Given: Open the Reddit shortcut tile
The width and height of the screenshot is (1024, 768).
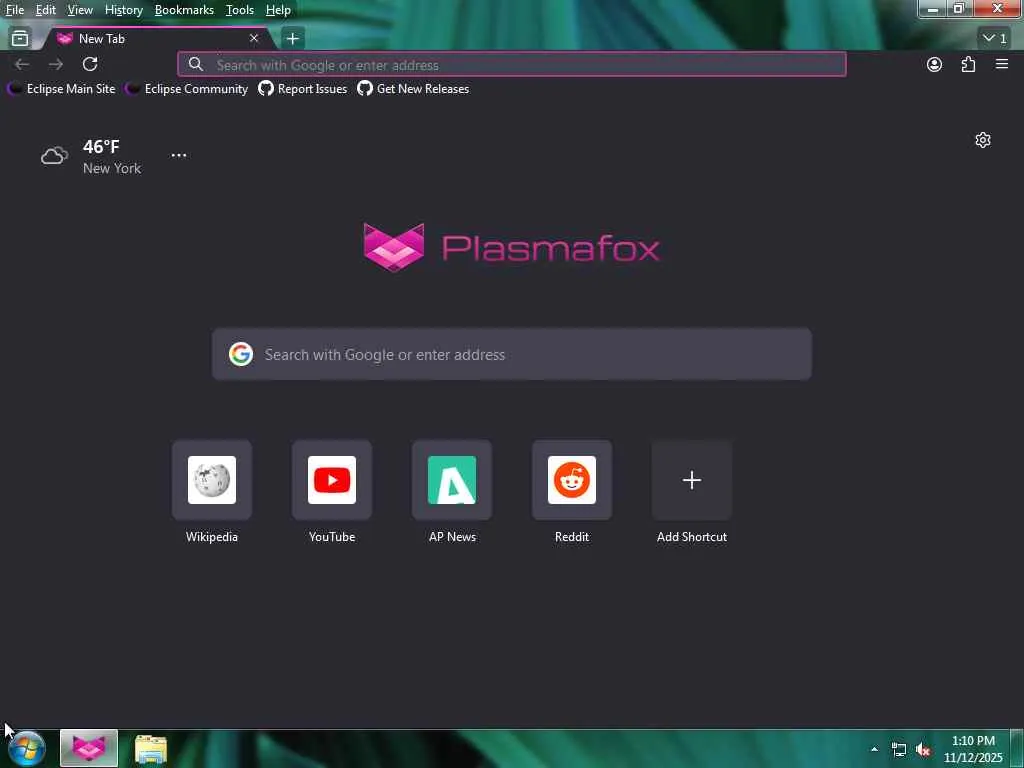Looking at the screenshot, I should click(x=572, y=480).
